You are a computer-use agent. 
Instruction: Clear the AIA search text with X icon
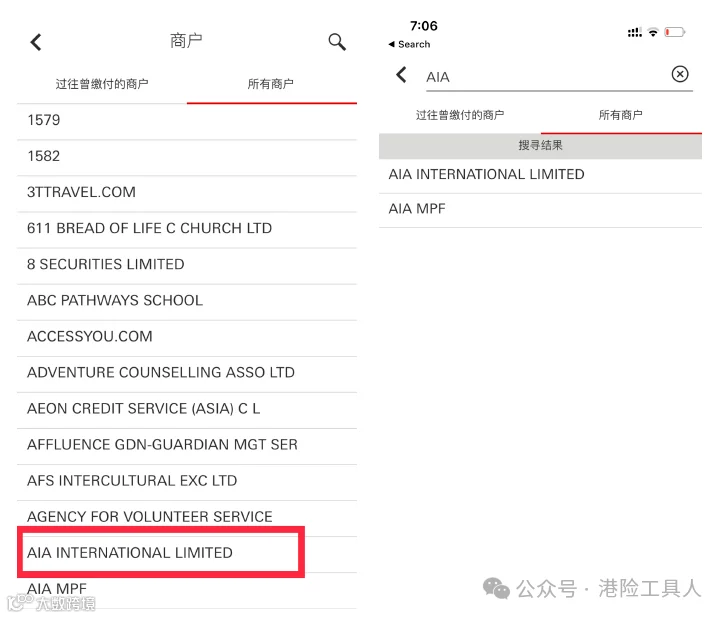(680, 74)
